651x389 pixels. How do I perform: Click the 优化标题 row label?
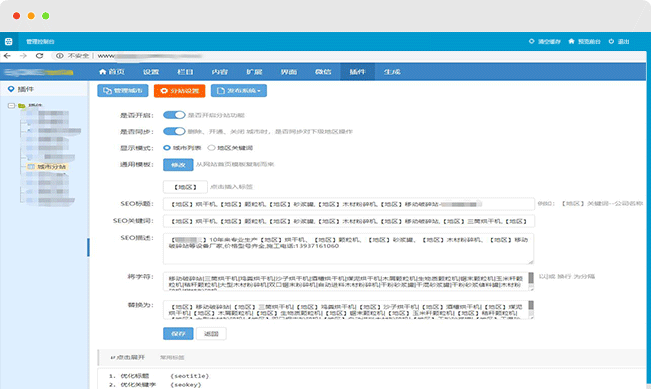(x=135, y=376)
